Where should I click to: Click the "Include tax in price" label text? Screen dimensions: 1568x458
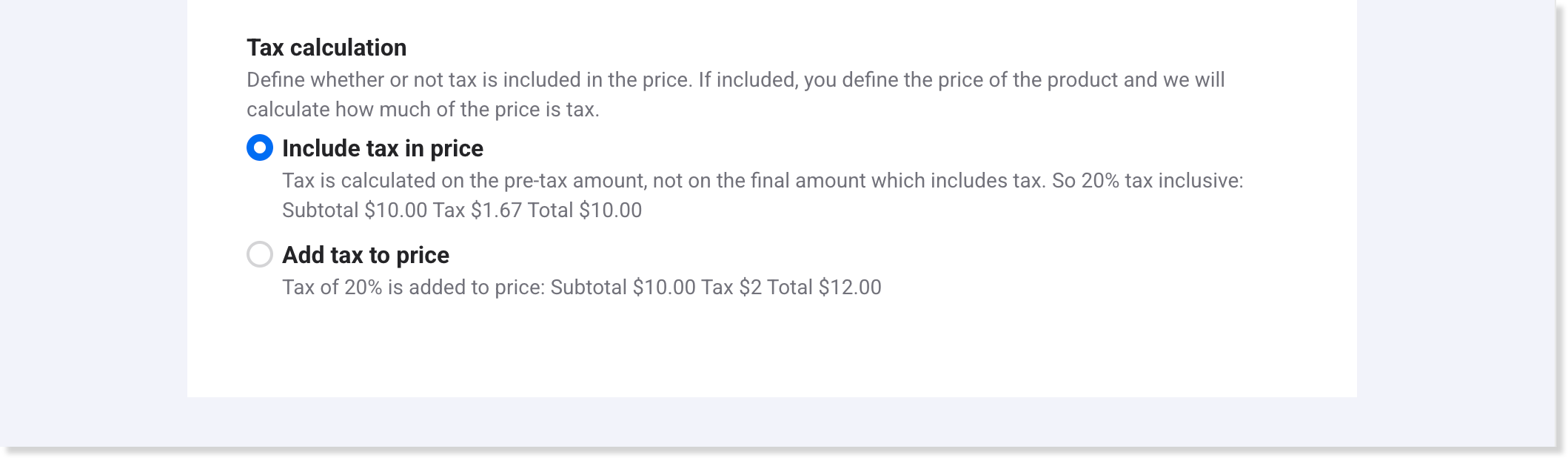pyautogui.click(x=383, y=148)
